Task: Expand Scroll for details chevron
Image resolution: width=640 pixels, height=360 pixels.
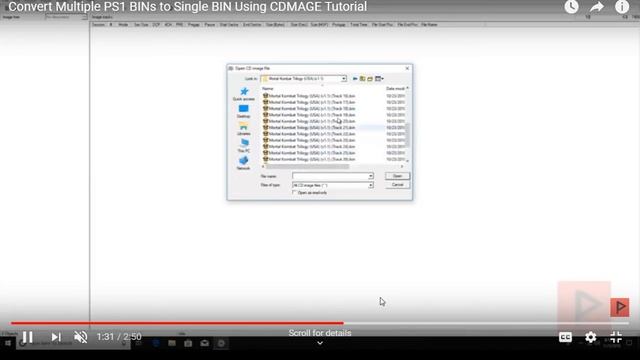Action: tap(320, 343)
